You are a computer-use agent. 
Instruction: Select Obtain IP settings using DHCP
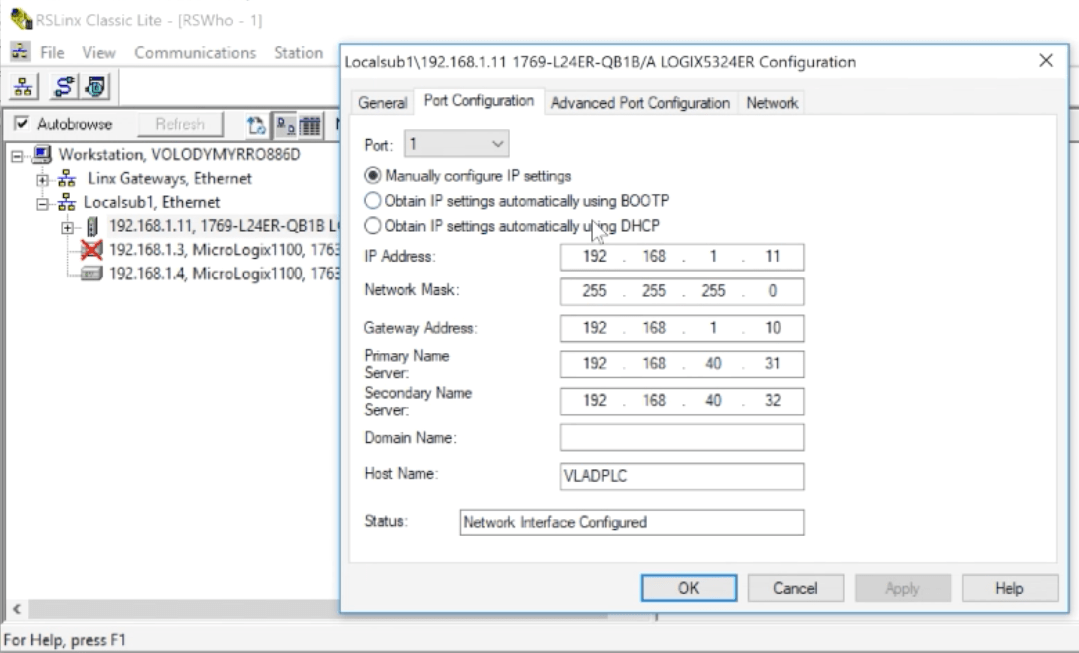(x=372, y=226)
